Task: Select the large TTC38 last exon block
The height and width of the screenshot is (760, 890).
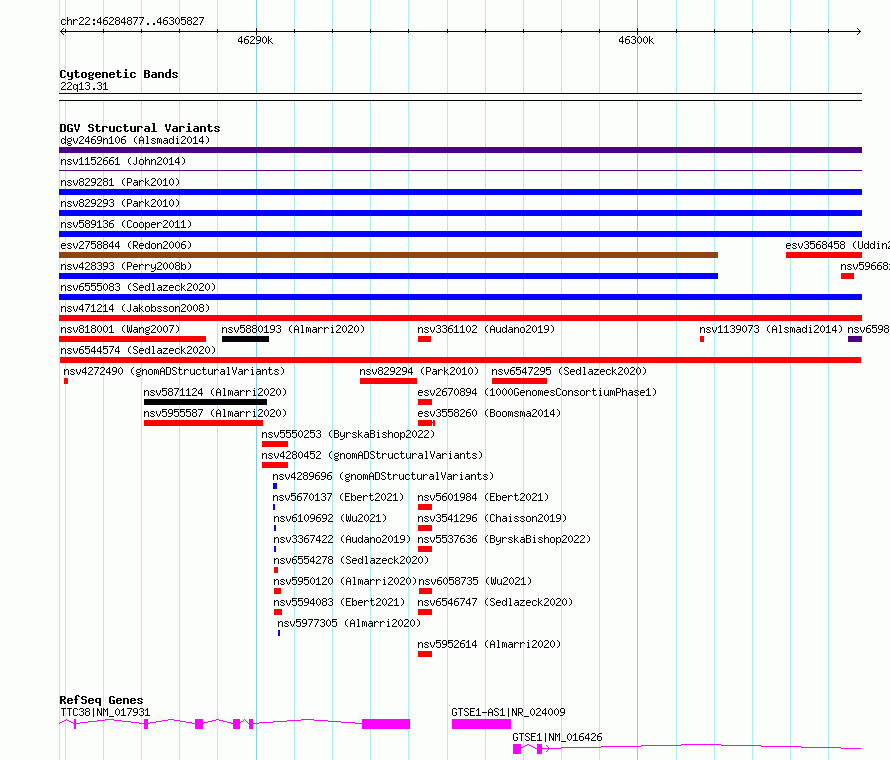Action: [386, 724]
